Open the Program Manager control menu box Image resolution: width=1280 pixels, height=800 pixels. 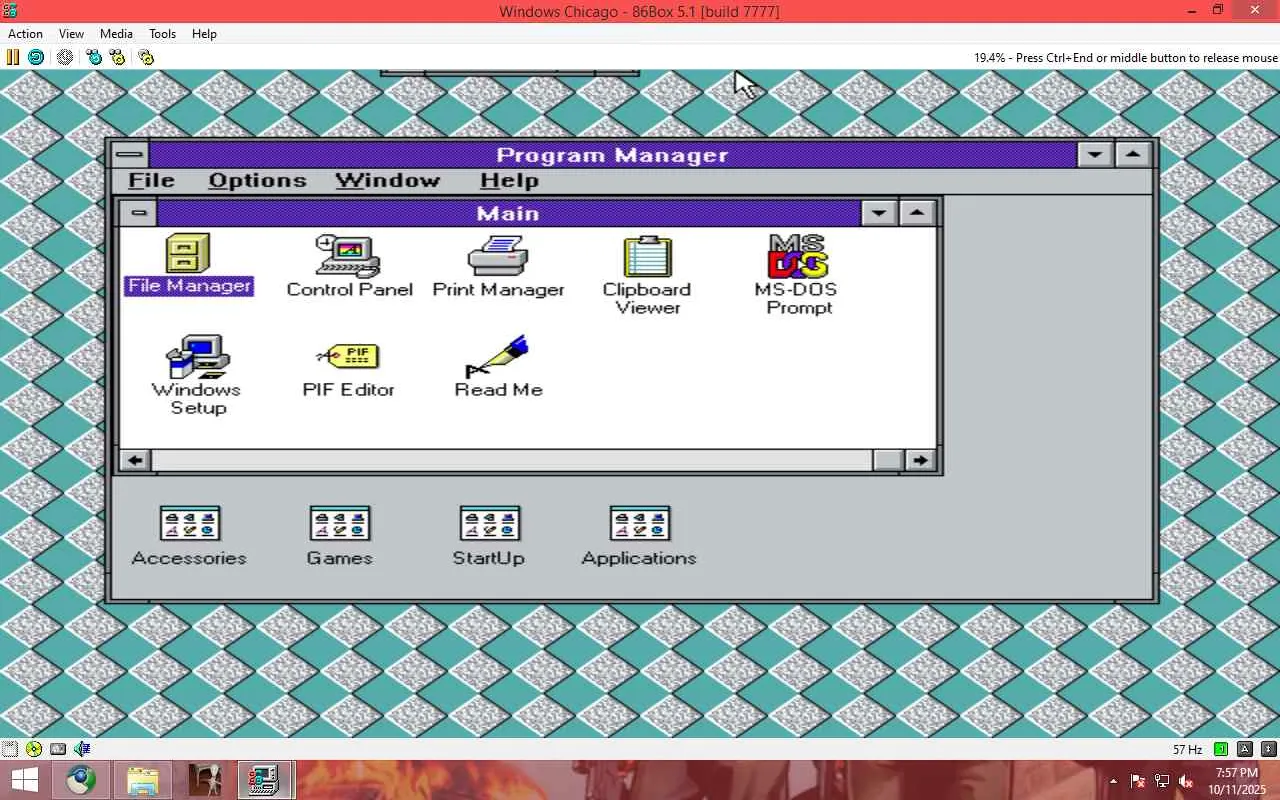coord(130,155)
